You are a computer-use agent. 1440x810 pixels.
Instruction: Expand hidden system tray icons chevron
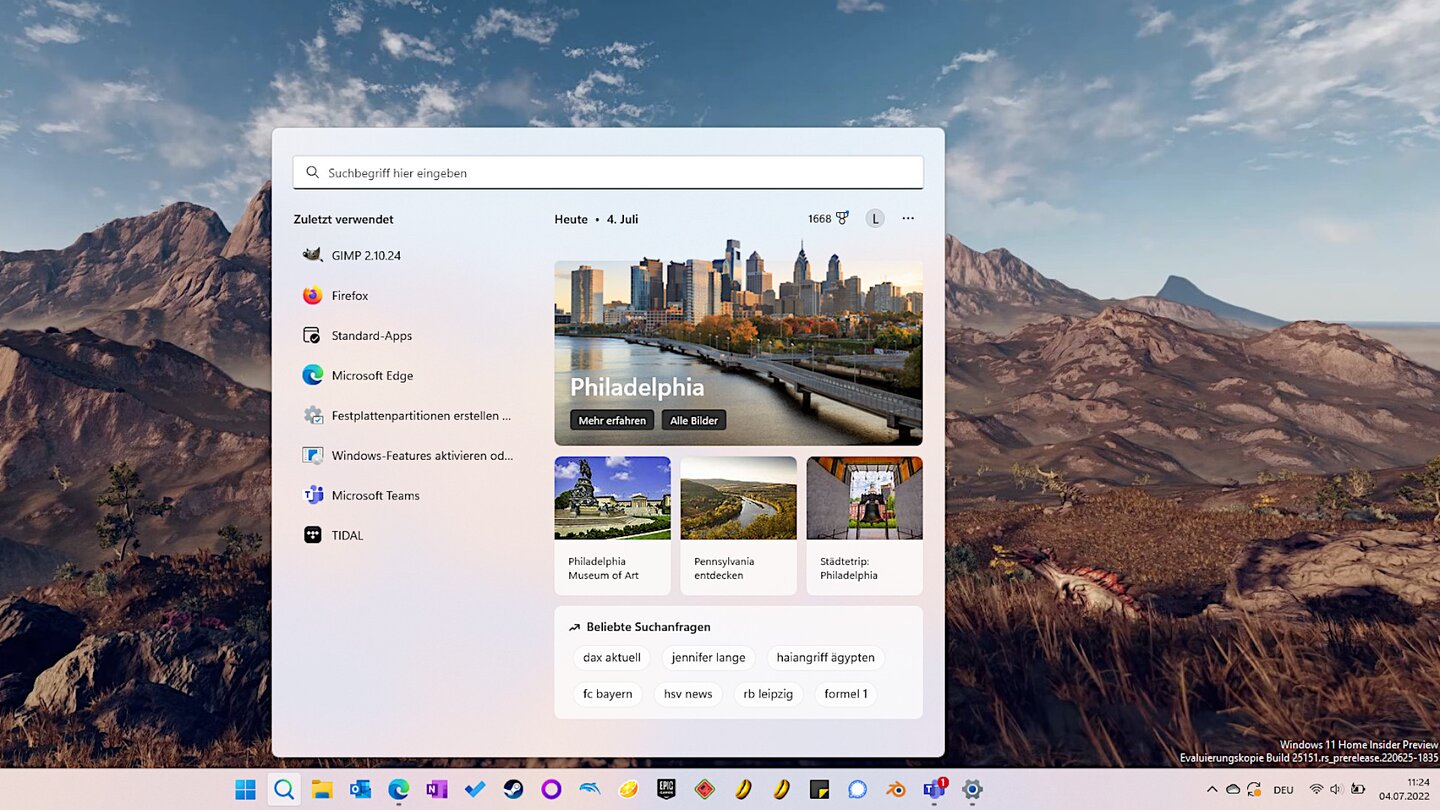click(1212, 790)
